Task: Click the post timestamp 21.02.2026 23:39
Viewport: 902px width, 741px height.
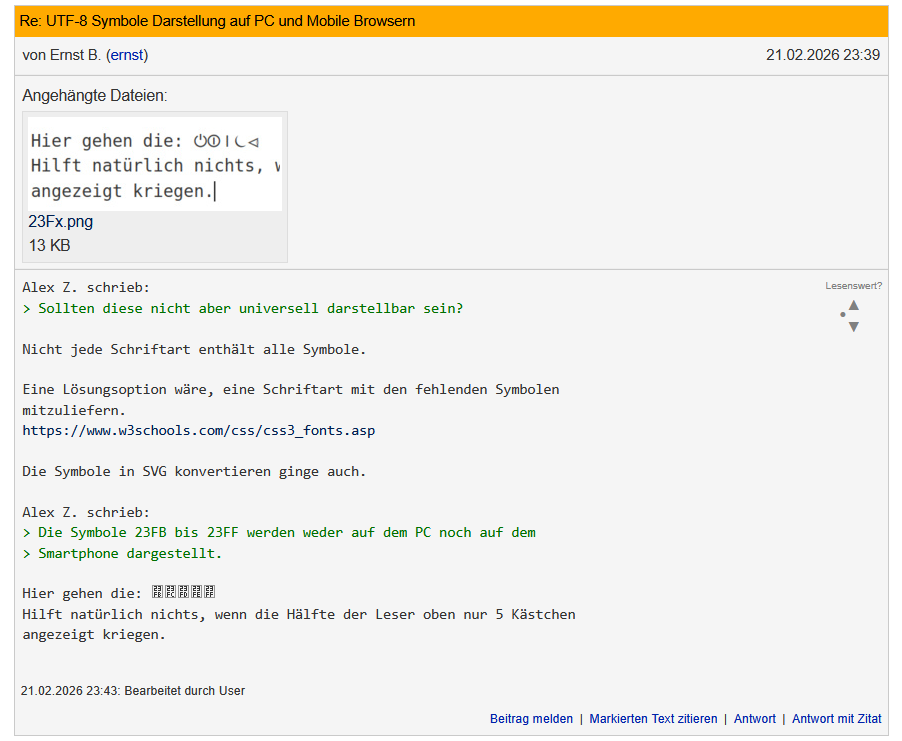Action: click(822, 55)
